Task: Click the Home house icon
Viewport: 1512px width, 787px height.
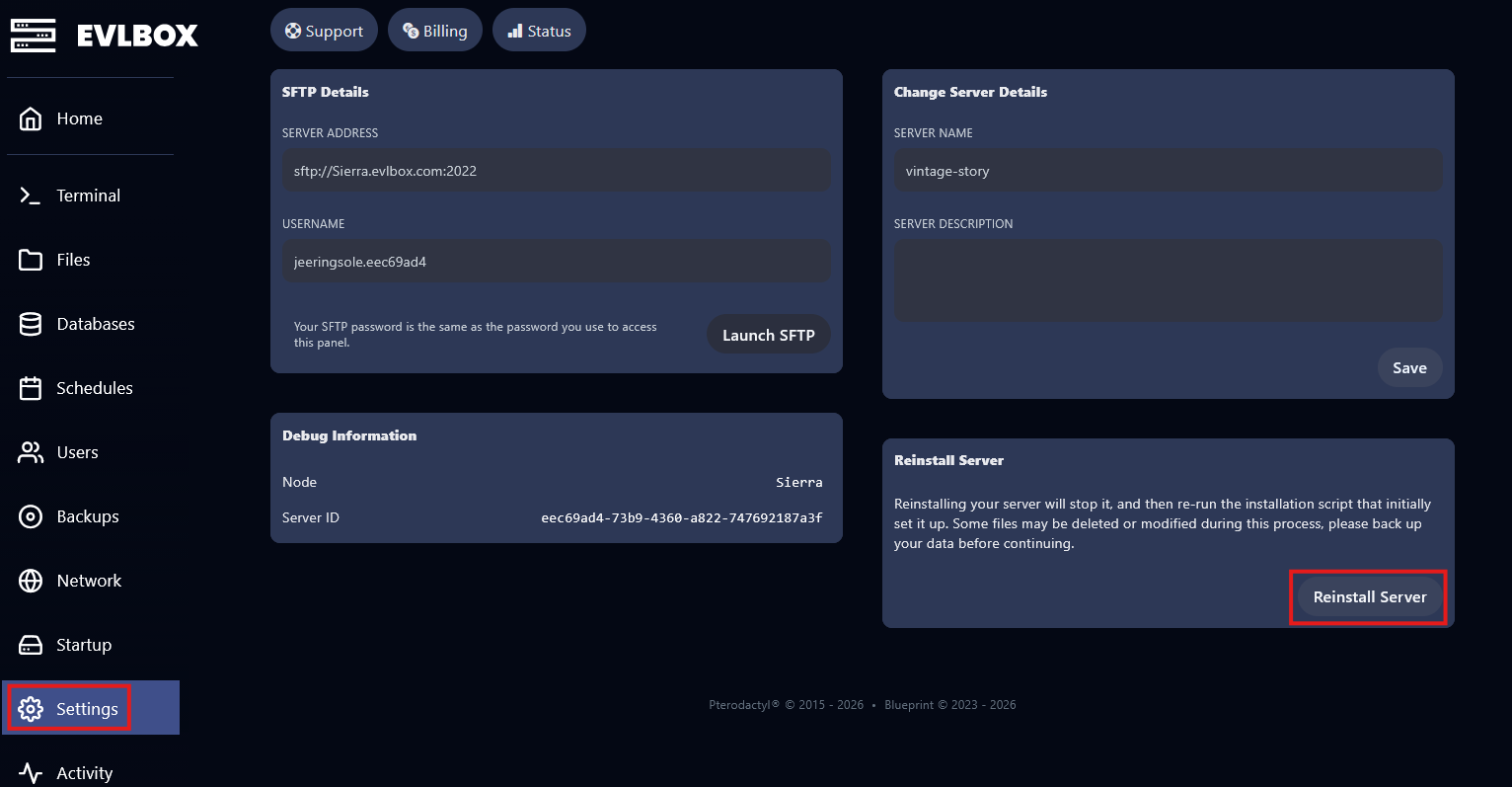Action: coord(31,118)
